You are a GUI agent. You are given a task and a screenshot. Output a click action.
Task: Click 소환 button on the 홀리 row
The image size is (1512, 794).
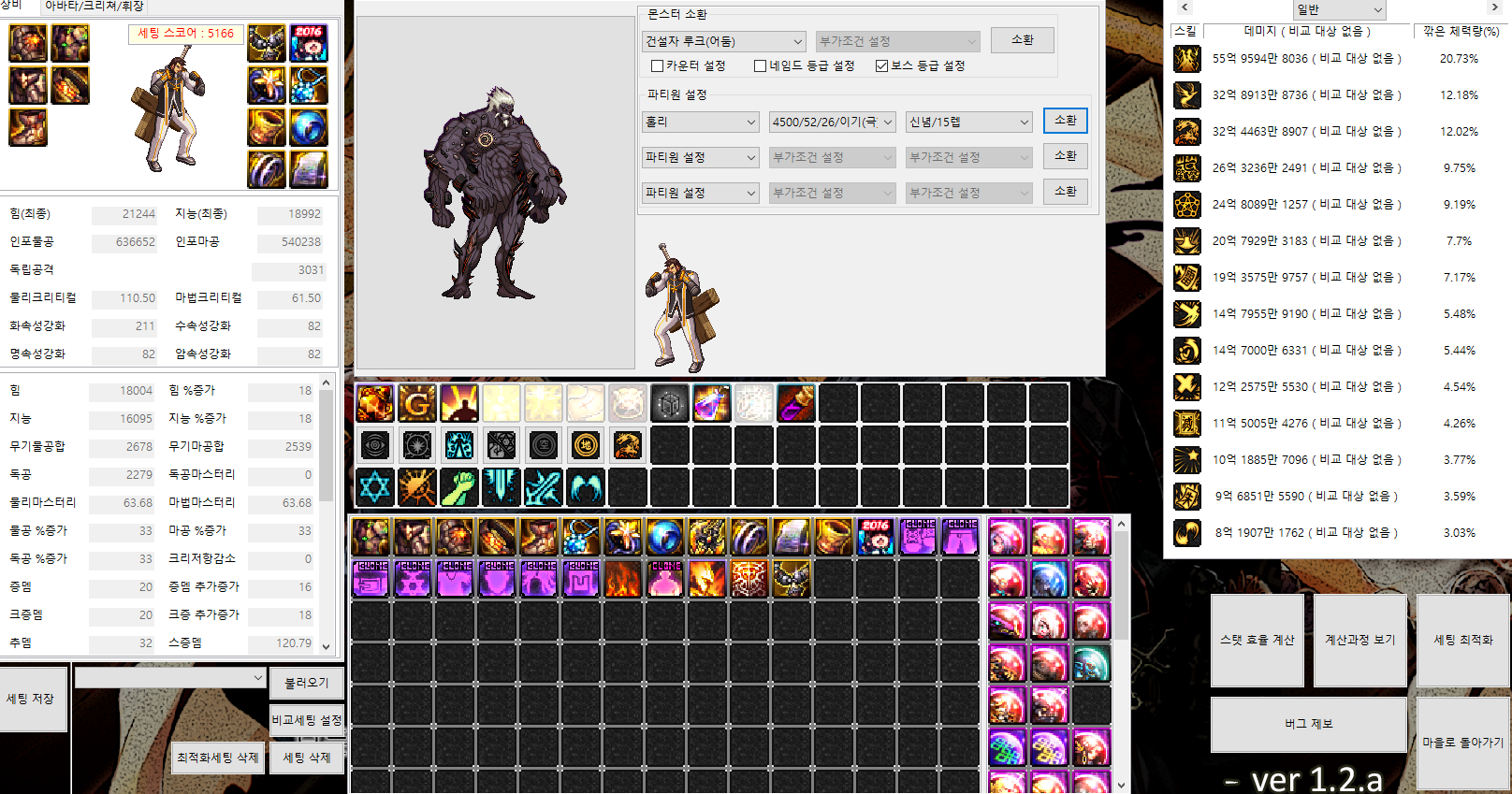tap(1066, 121)
